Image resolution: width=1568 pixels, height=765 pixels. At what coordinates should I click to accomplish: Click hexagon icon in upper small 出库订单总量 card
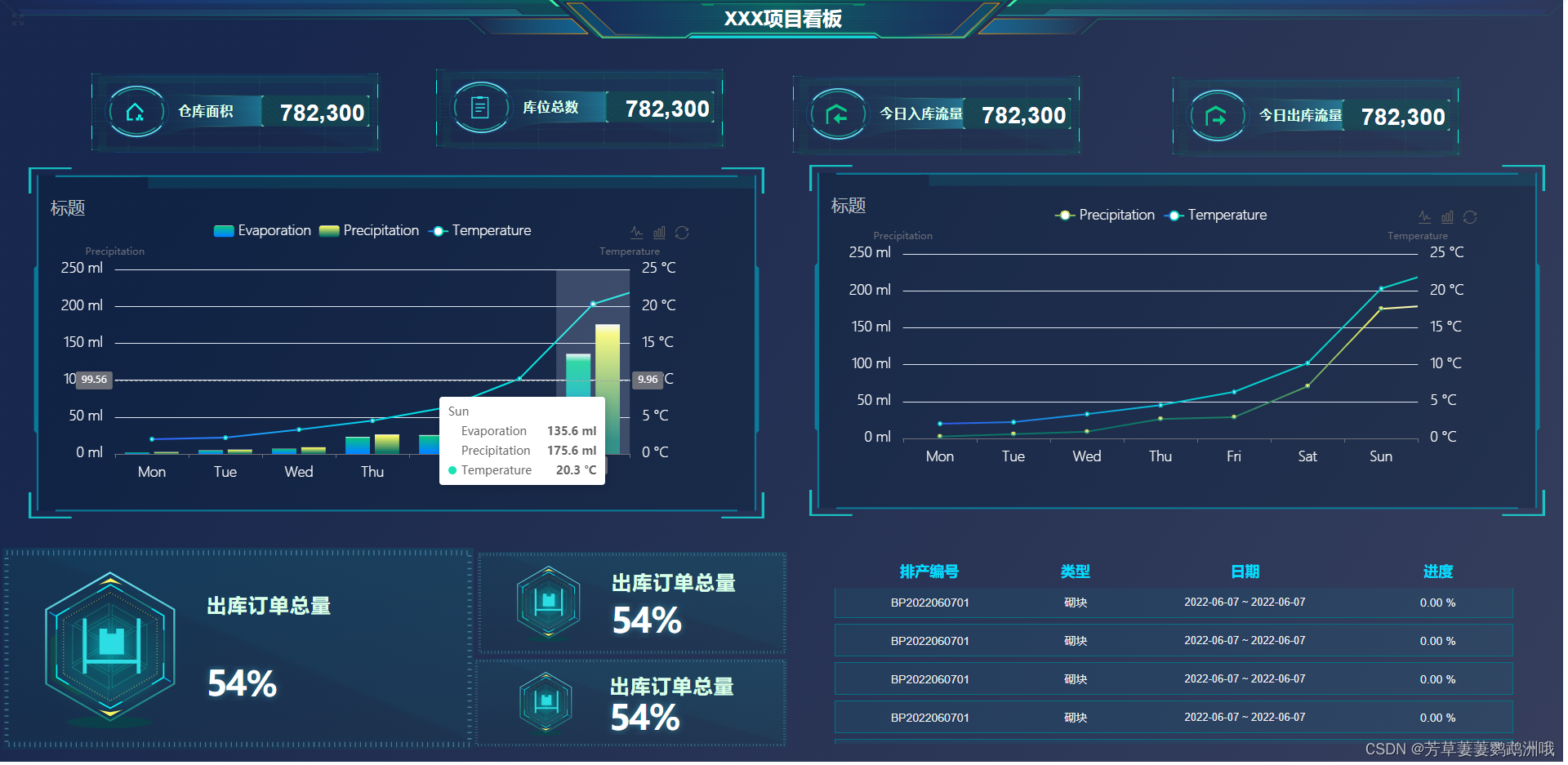tap(549, 603)
